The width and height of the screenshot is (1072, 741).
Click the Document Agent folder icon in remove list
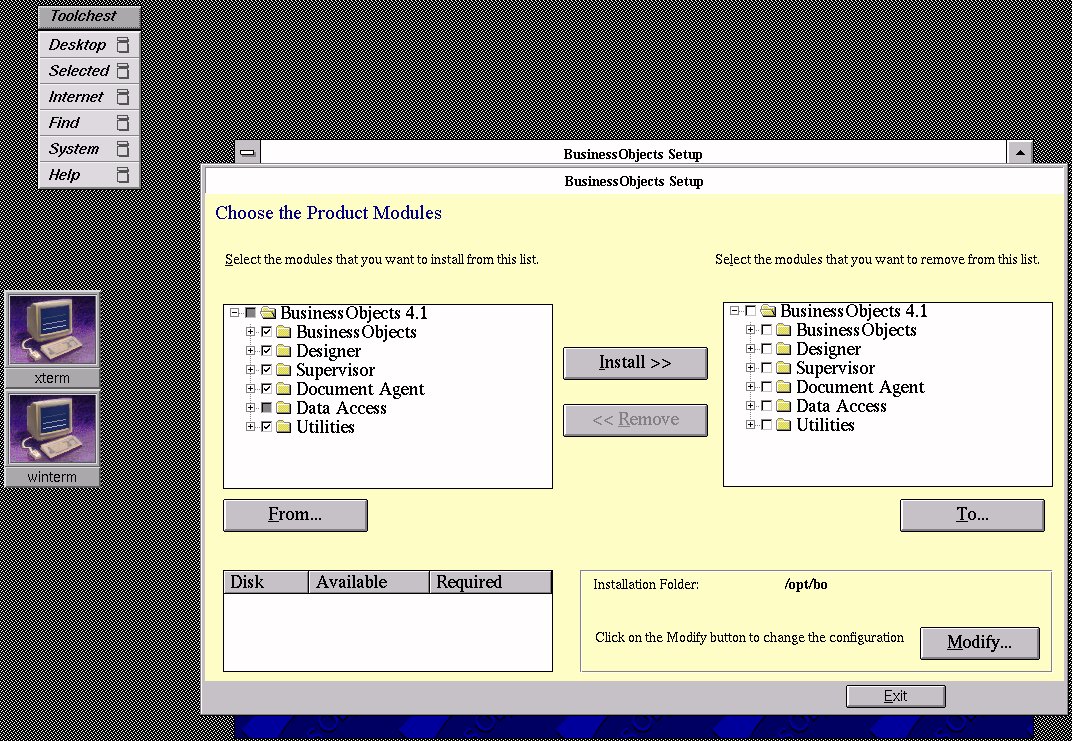pos(783,387)
